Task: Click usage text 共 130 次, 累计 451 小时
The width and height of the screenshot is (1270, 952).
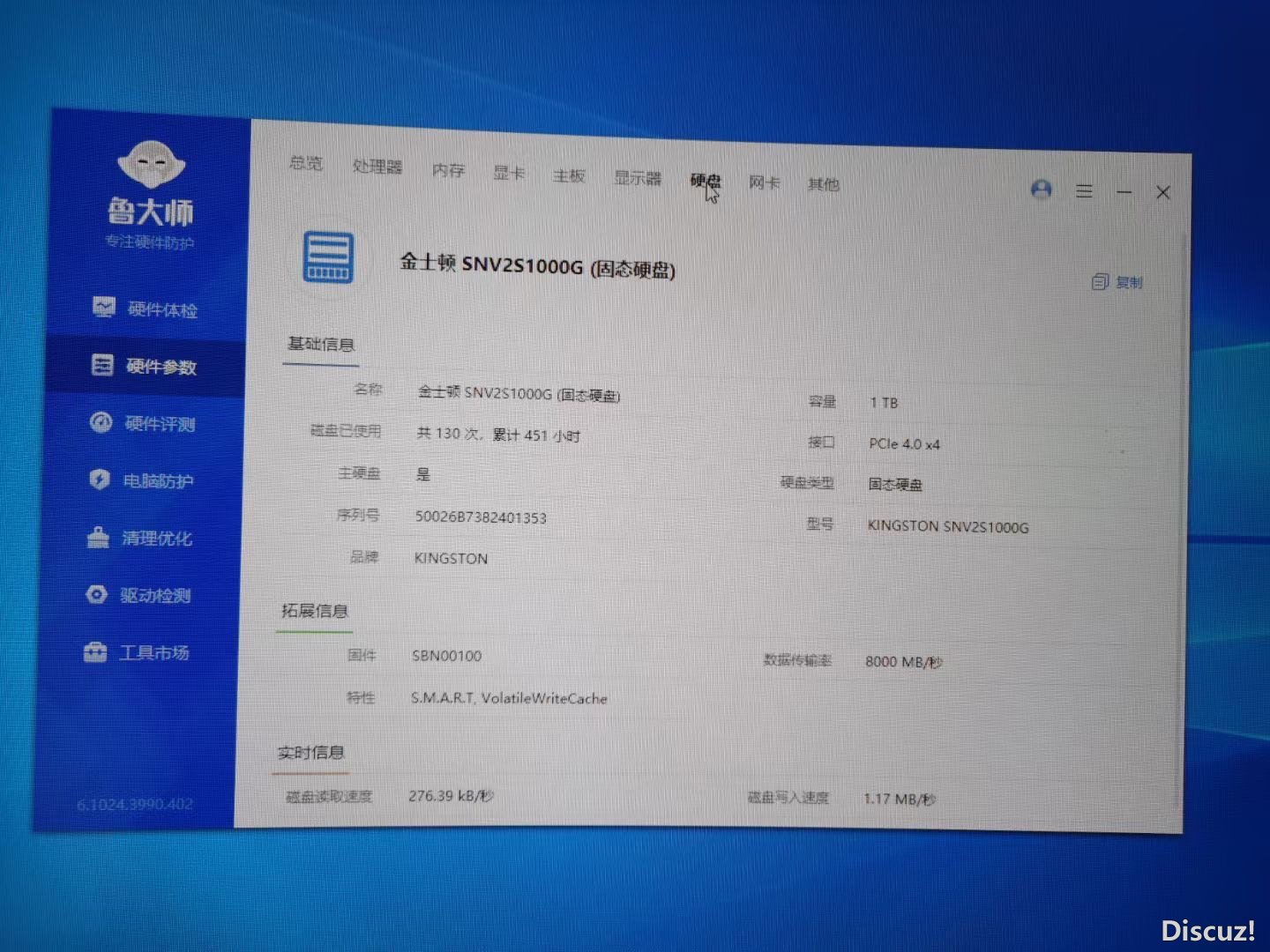Action: [x=498, y=435]
